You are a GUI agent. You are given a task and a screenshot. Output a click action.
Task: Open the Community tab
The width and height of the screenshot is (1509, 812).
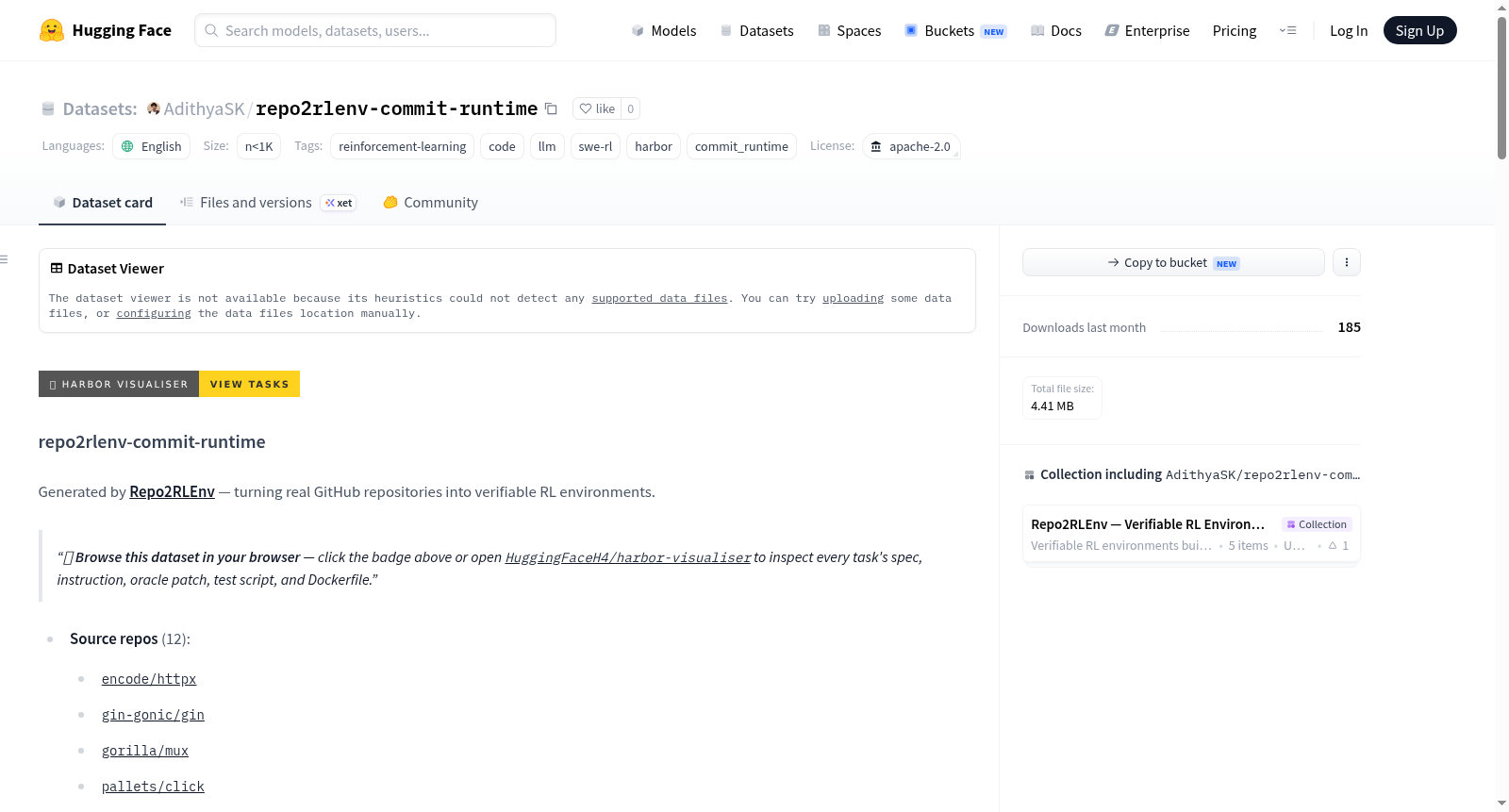(431, 202)
